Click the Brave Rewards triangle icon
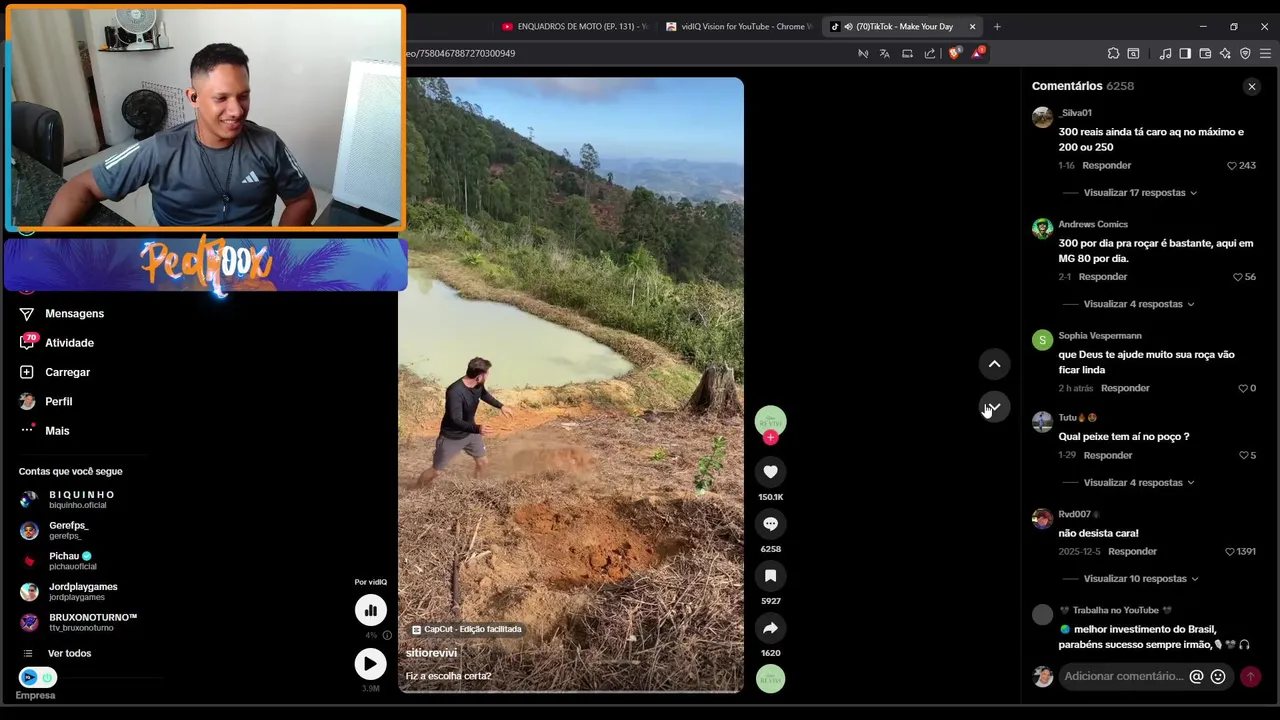The height and width of the screenshot is (720, 1280). [x=977, y=54]
